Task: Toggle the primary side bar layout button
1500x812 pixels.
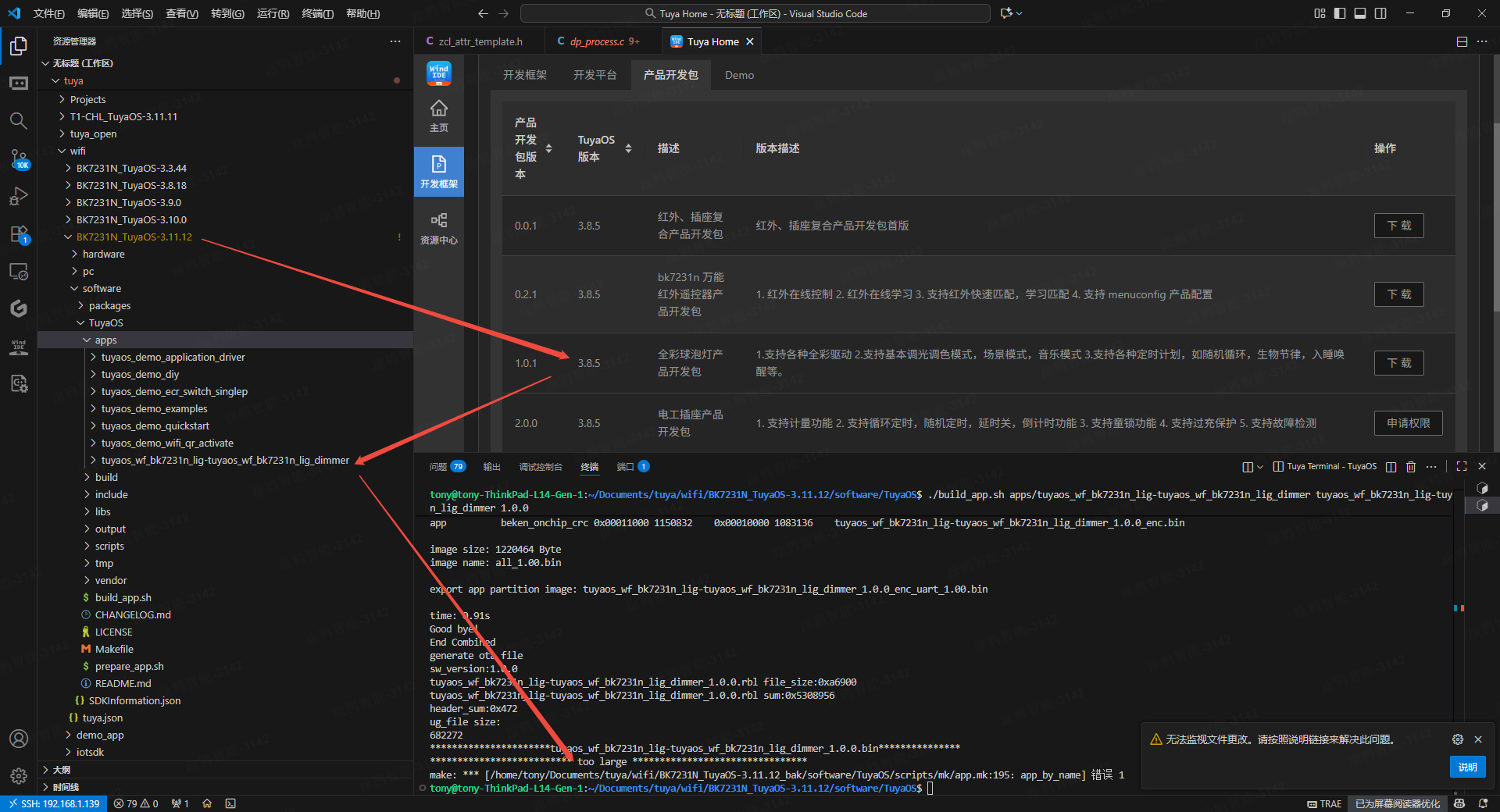Action: 1340,13
